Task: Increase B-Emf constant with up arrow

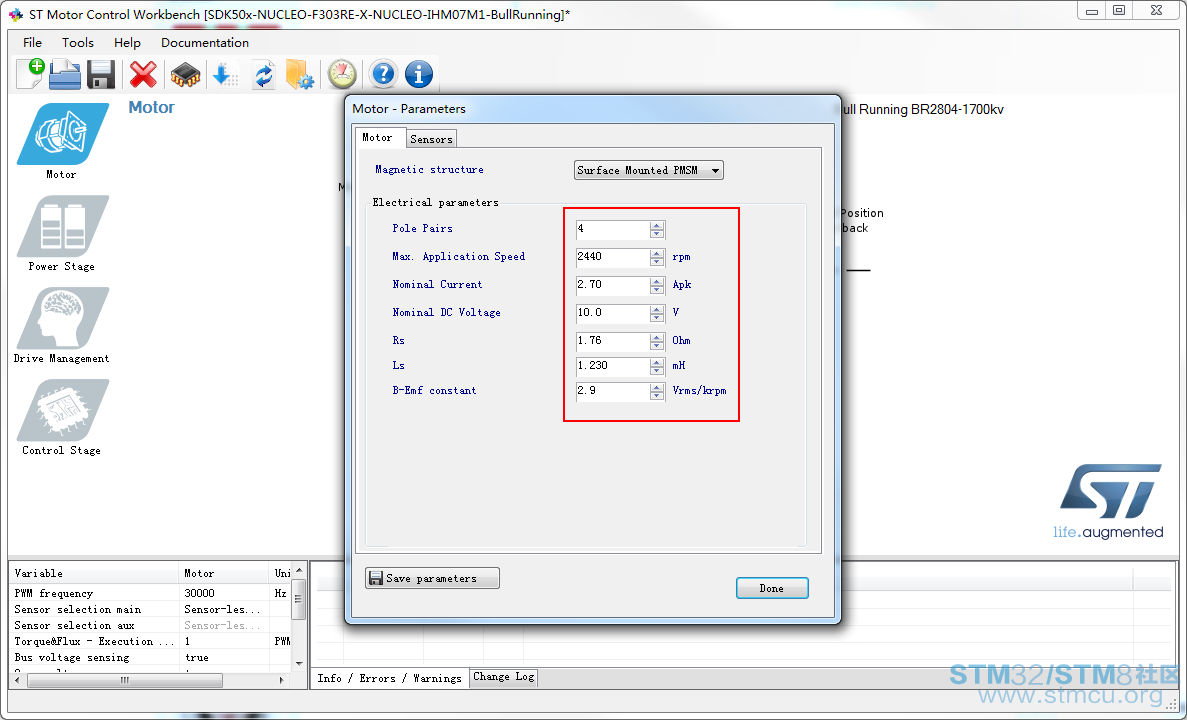Action: (657, 387)
